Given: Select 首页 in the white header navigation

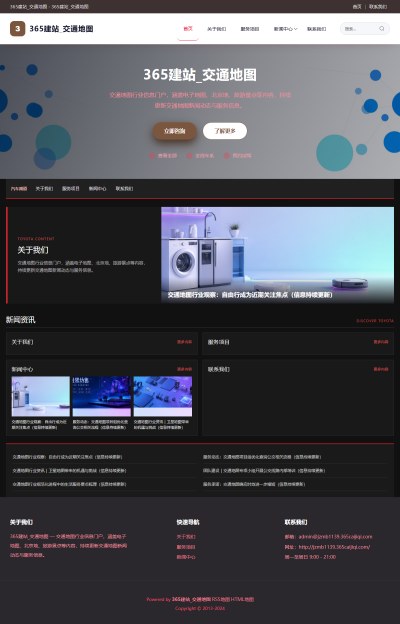Looking at the screenshot, I should pos(188,29).
